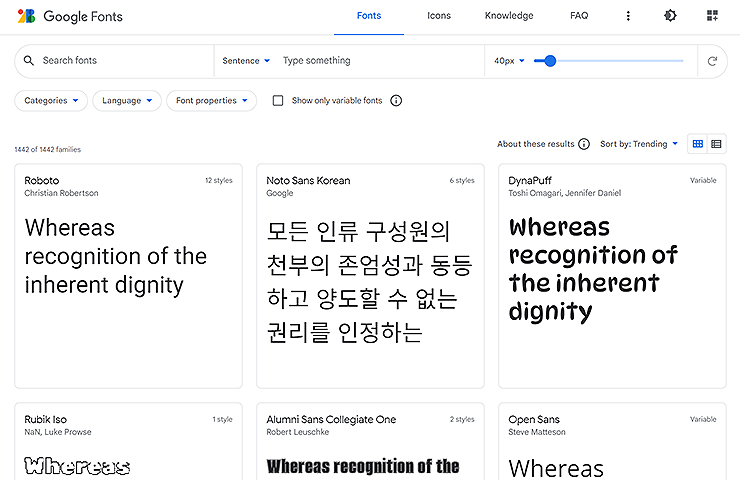Image resolution: width=740 pixels, height=480 pixels.
Task: Click the DynaPuff sample preview text
Action: pos(593,269)
